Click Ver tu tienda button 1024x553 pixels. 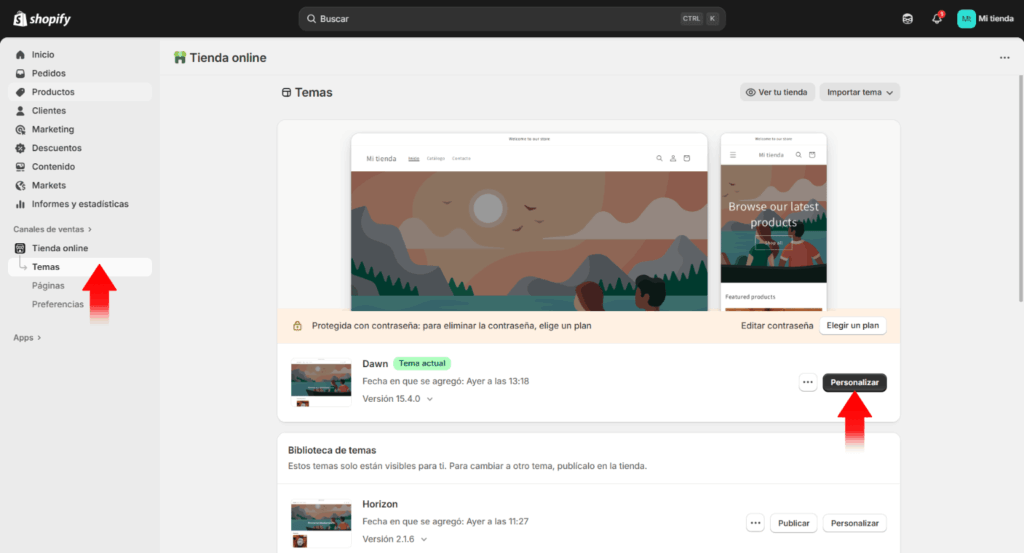tap(776, 92)
